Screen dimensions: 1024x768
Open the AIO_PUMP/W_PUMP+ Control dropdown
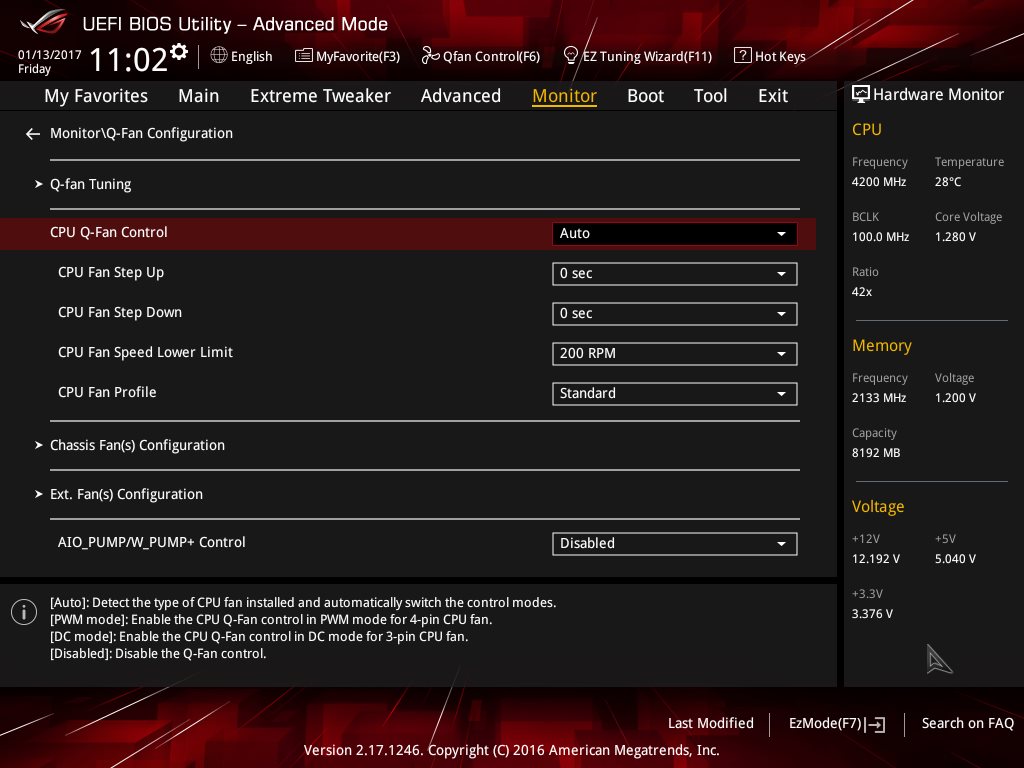coord(674,543)
